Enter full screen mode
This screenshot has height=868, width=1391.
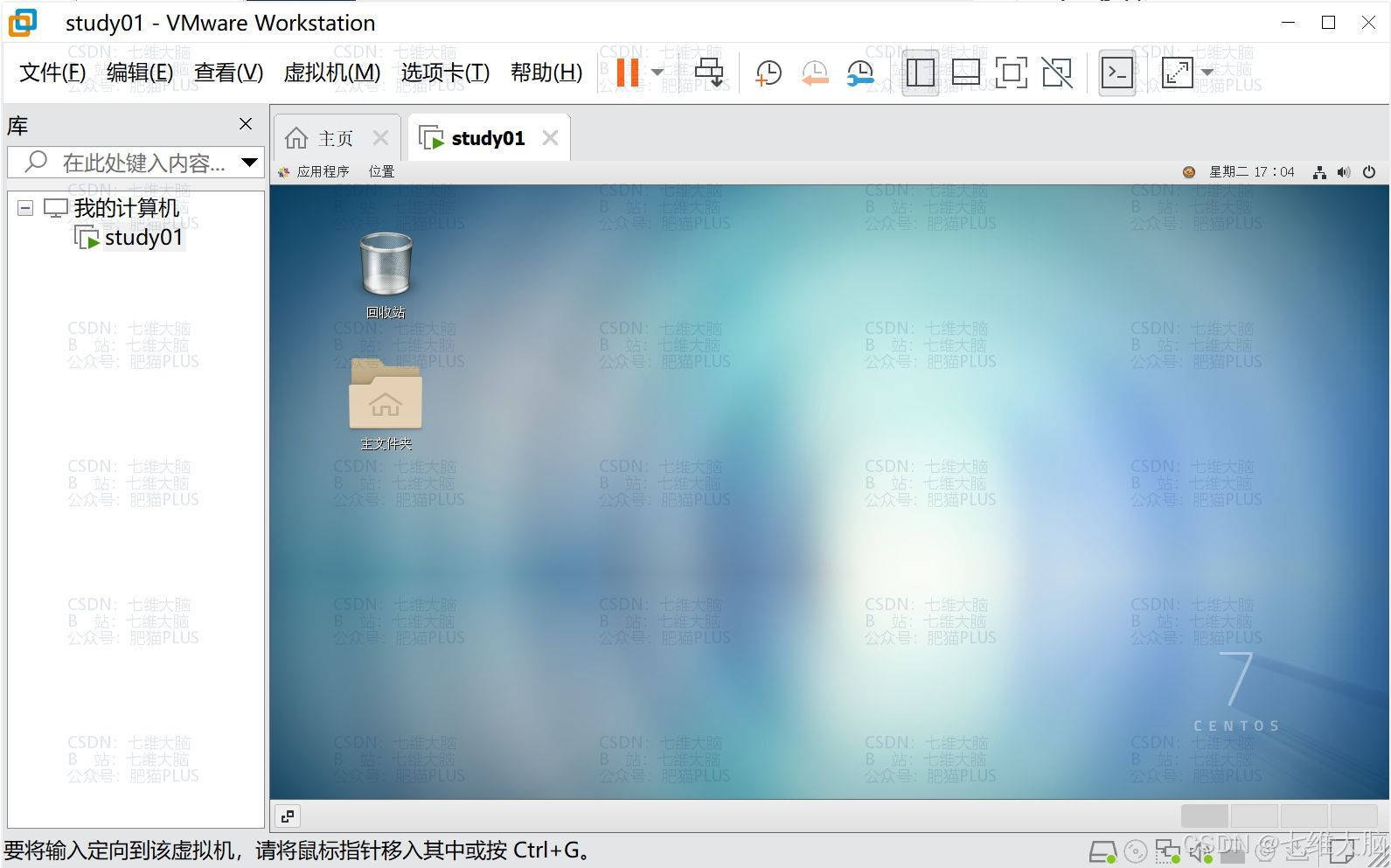click(1011, 73)
